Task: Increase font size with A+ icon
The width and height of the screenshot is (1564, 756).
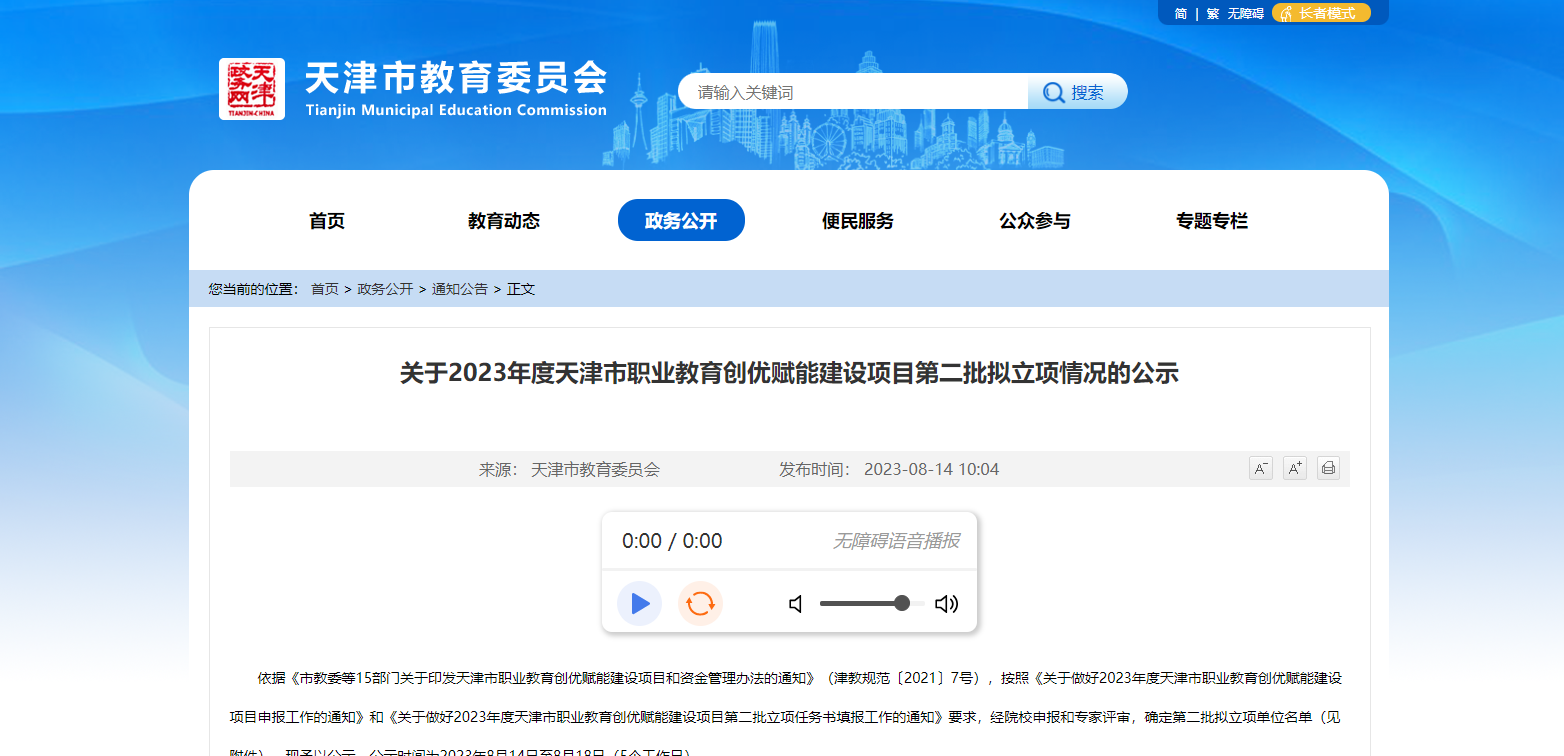Action: pyautogui.click(x=1295, y=468)
